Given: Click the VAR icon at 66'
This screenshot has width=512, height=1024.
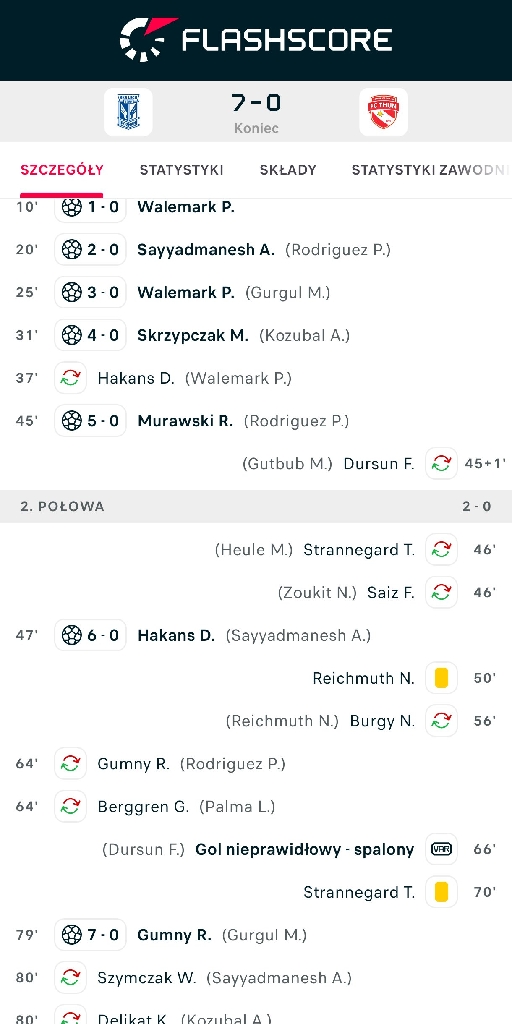Looking at the screenshot, I should [x=441, y=849].
